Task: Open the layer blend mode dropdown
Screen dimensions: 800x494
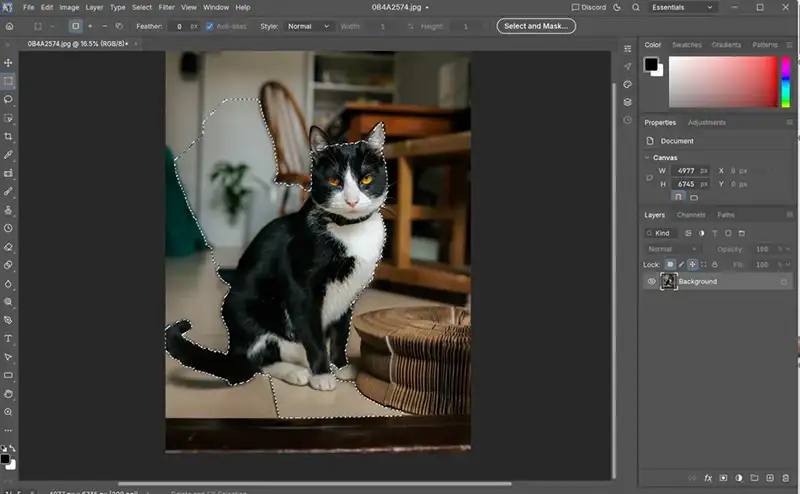Action: click(x=672, y=249)
